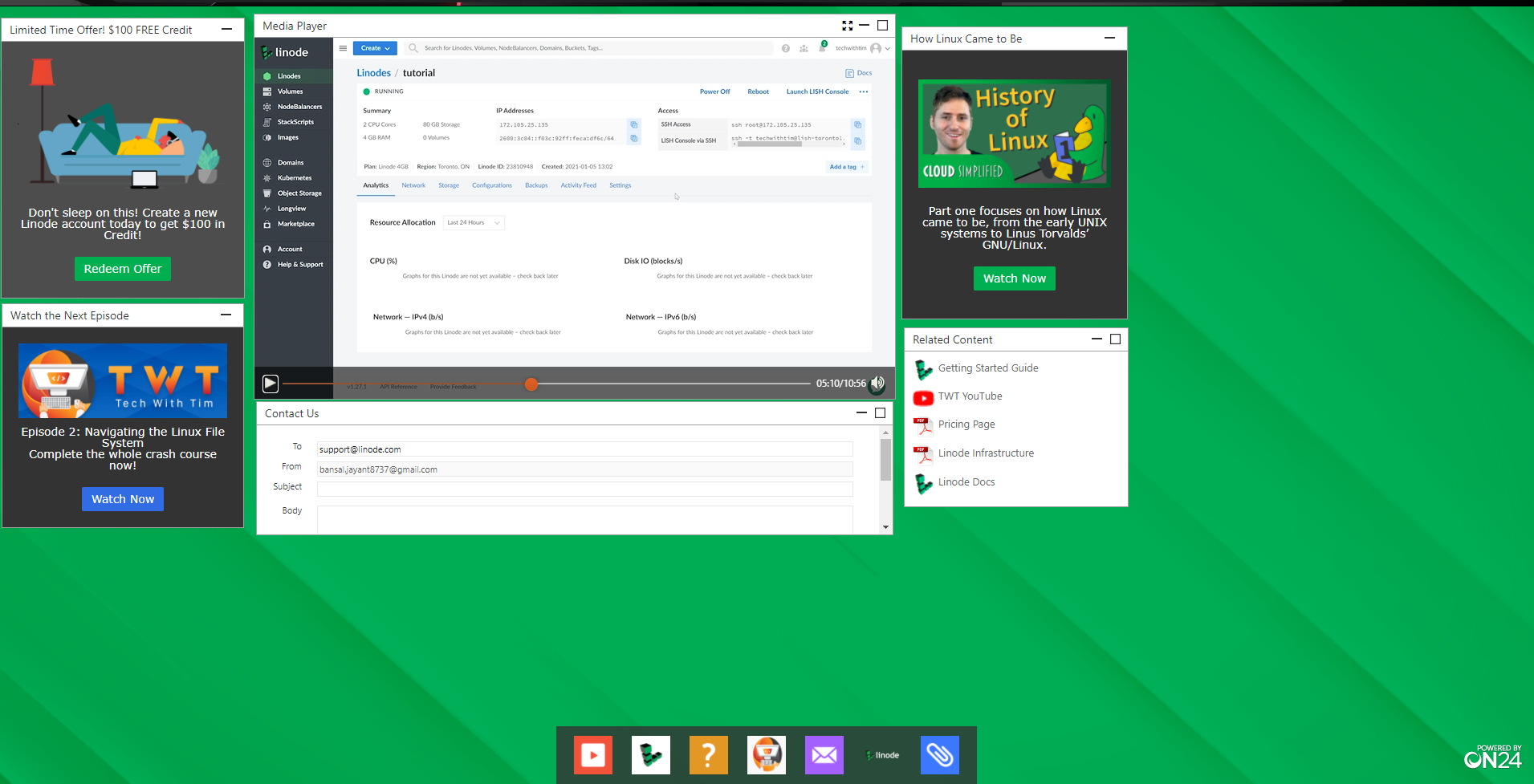Open the Pricing Page PDF link

pos(966,424)
